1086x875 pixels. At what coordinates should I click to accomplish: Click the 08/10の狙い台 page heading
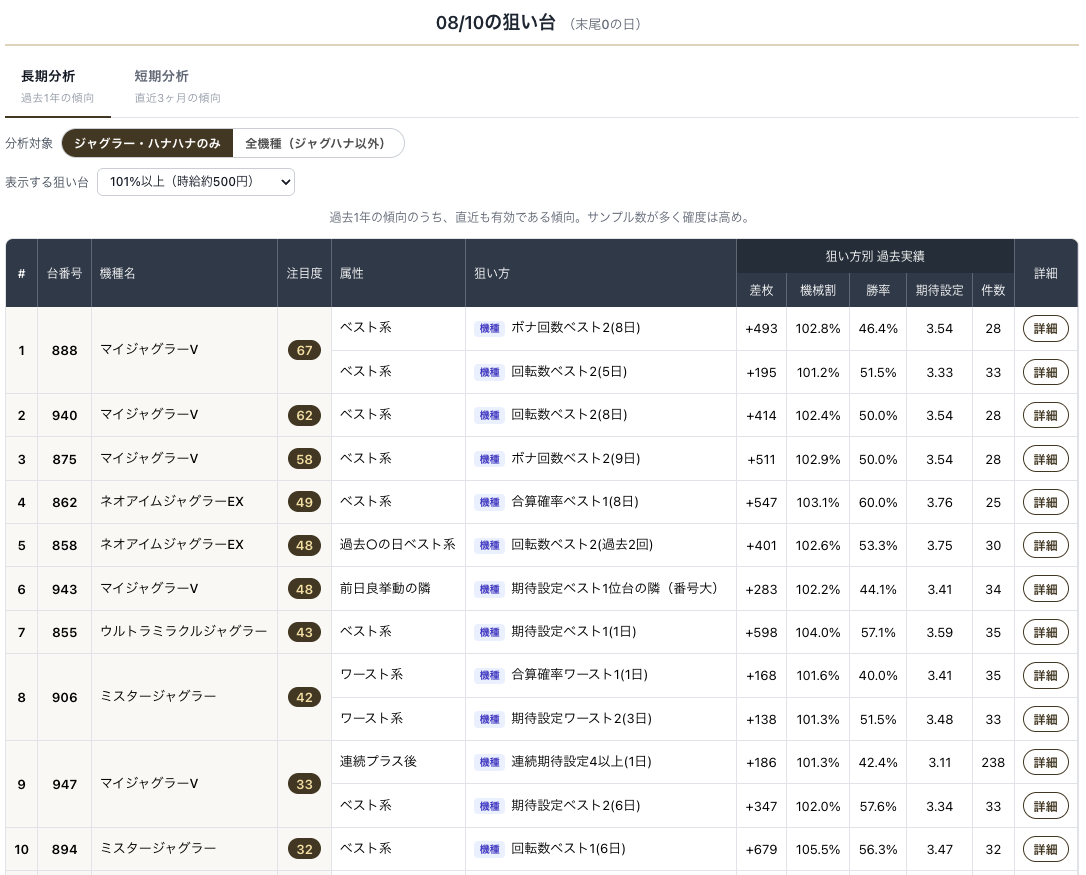[495, 23]
